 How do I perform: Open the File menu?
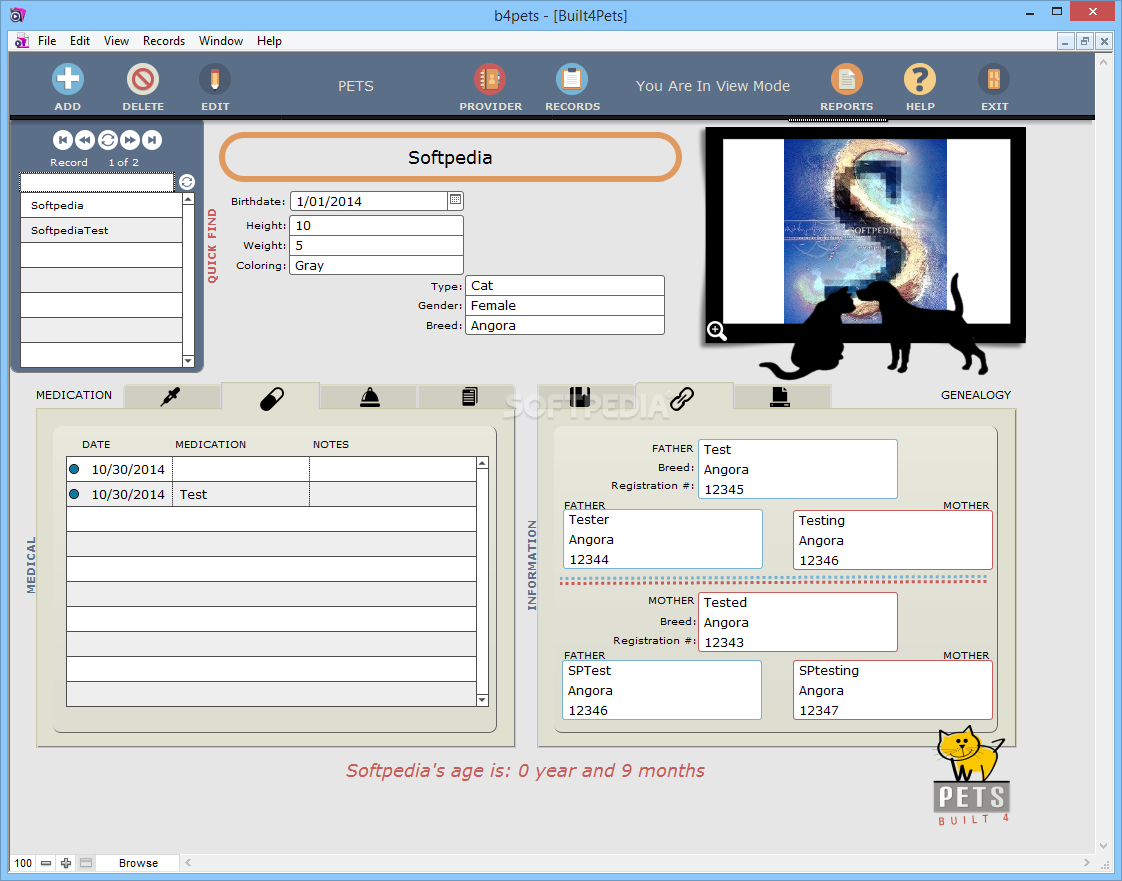(x=47, y=41)
